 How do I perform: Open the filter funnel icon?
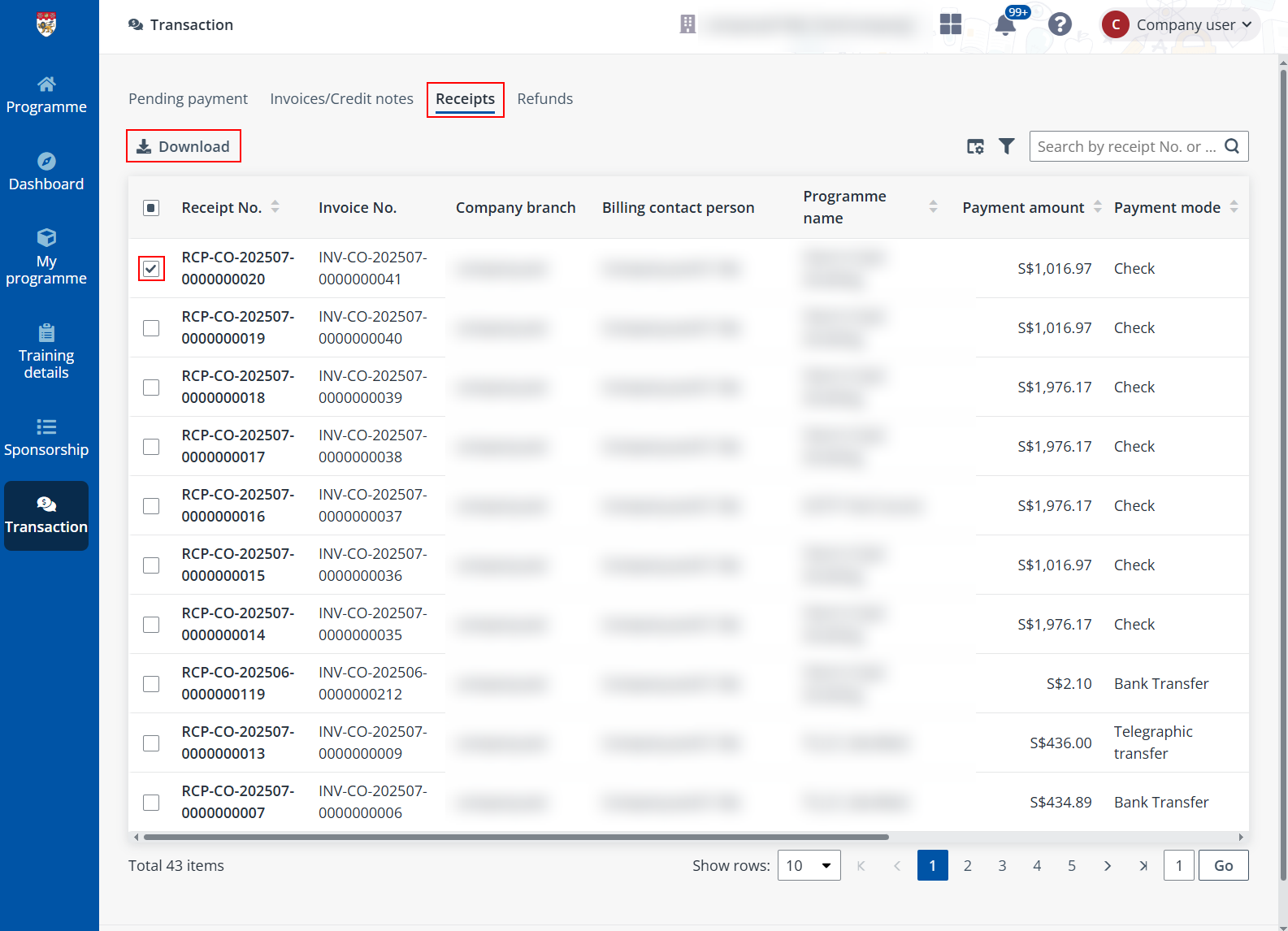pos(1007,146)
